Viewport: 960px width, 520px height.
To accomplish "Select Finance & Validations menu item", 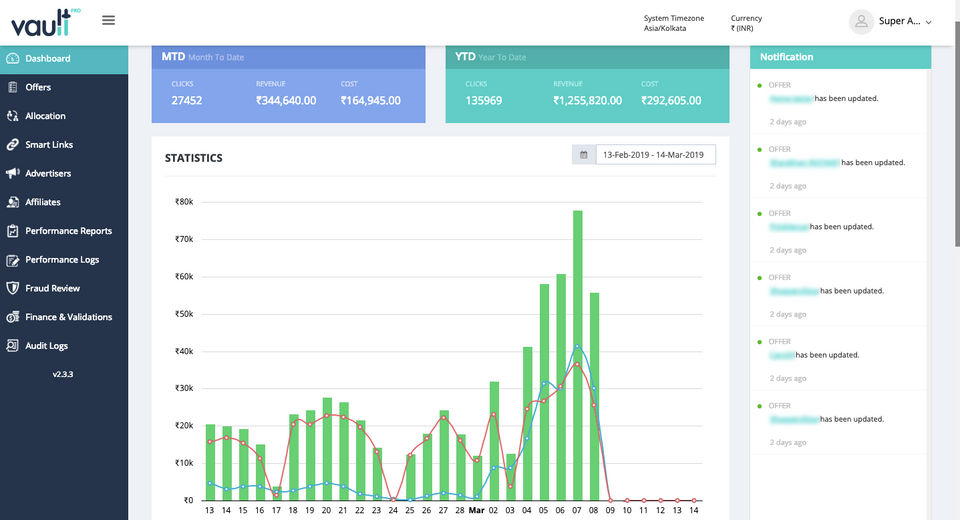I will pyautogui.click(x=68, y=317).
